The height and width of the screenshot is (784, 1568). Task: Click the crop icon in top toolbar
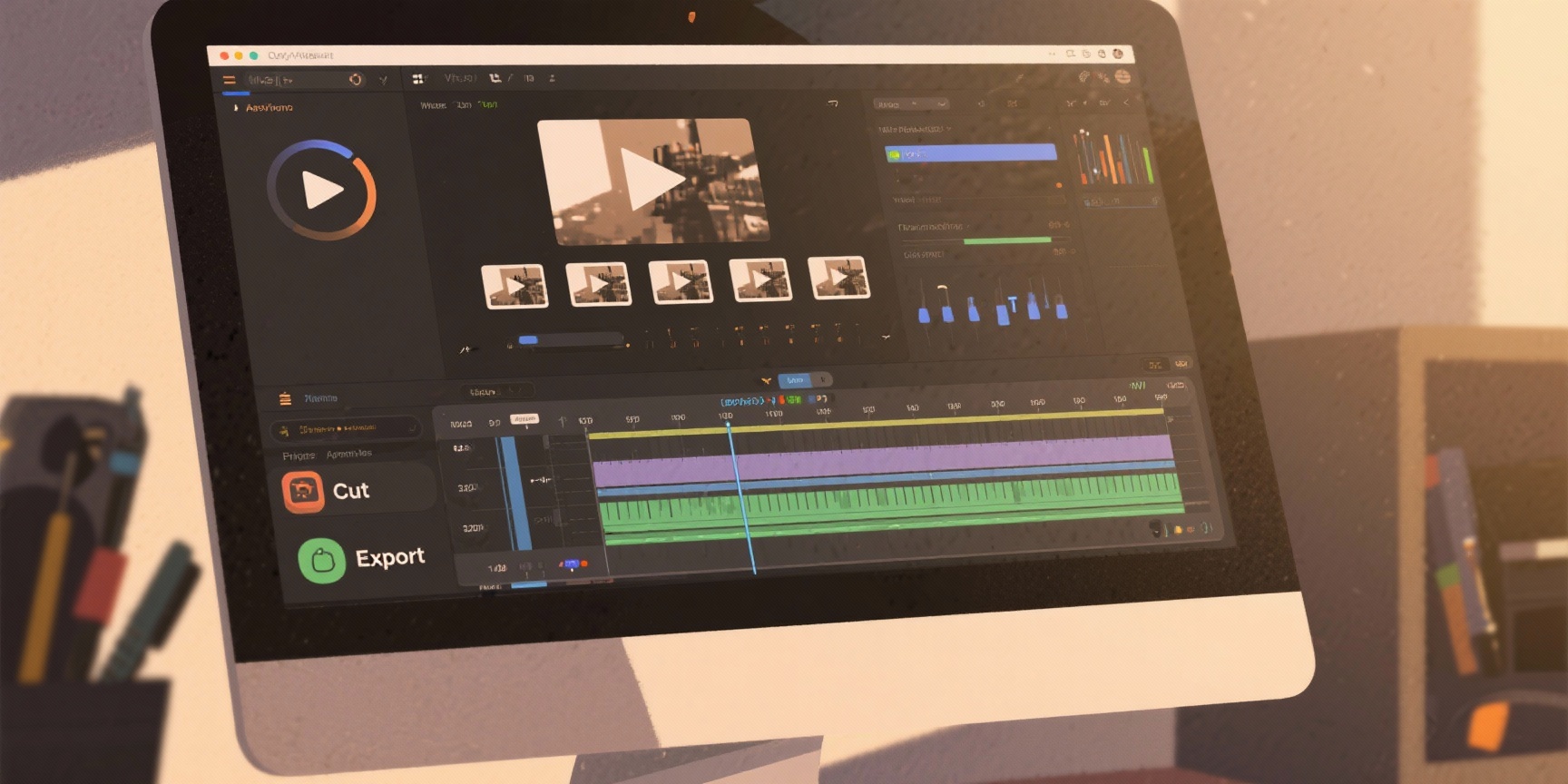(495, 79)
